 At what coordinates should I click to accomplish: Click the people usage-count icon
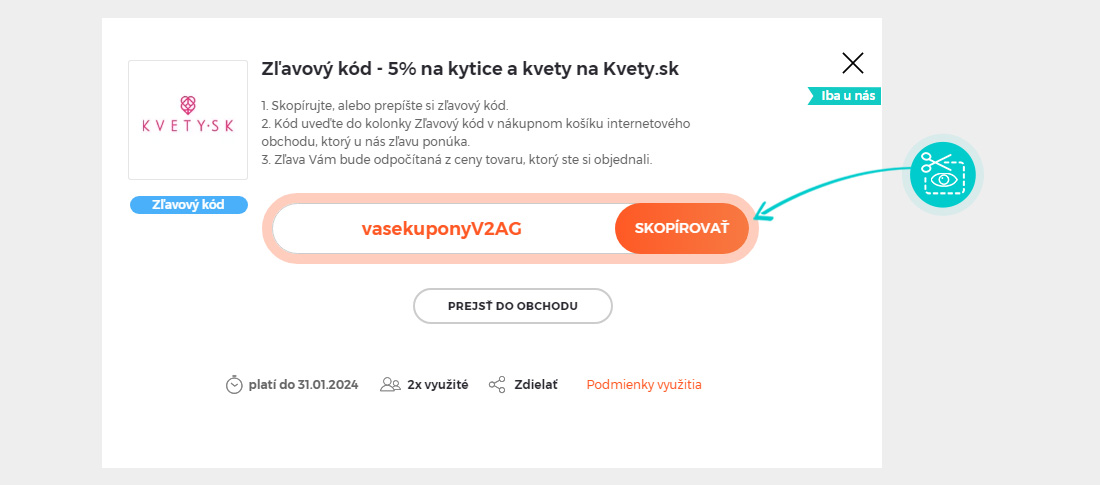pos(390,385)
